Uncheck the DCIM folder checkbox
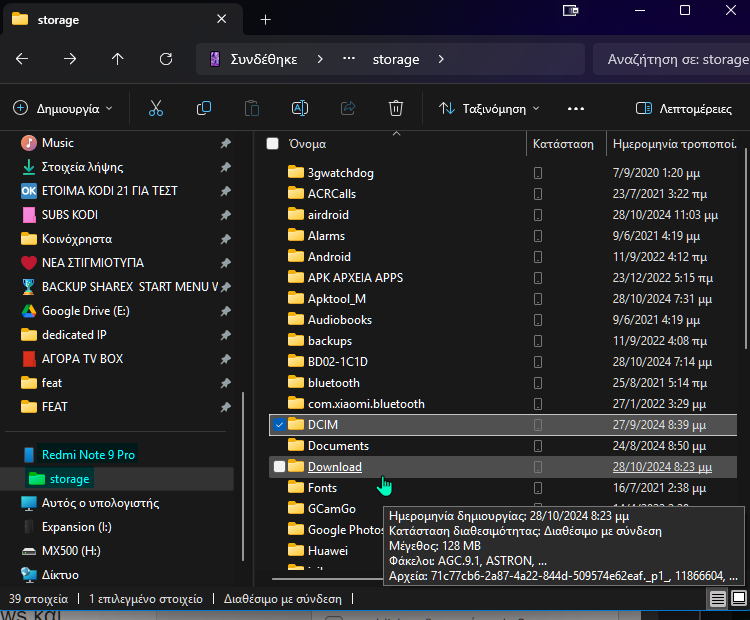 pos(279,424)
